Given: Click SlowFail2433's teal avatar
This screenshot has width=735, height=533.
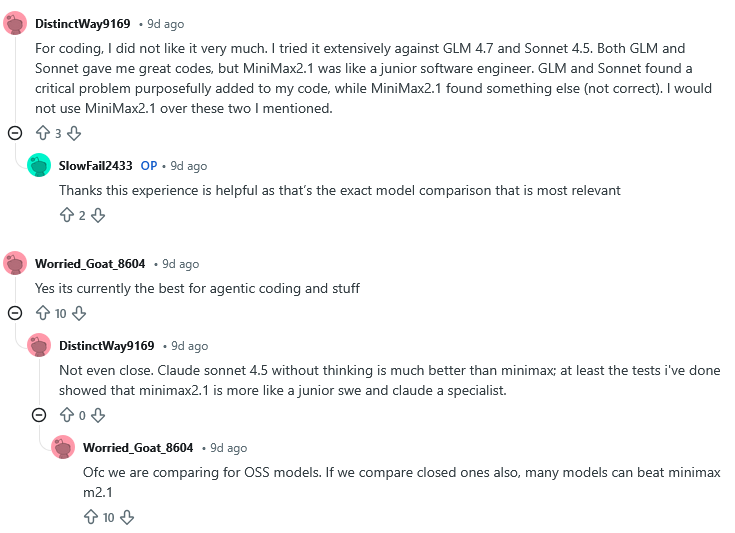Looking at the screenshot, I should click(x=39, y=166).
